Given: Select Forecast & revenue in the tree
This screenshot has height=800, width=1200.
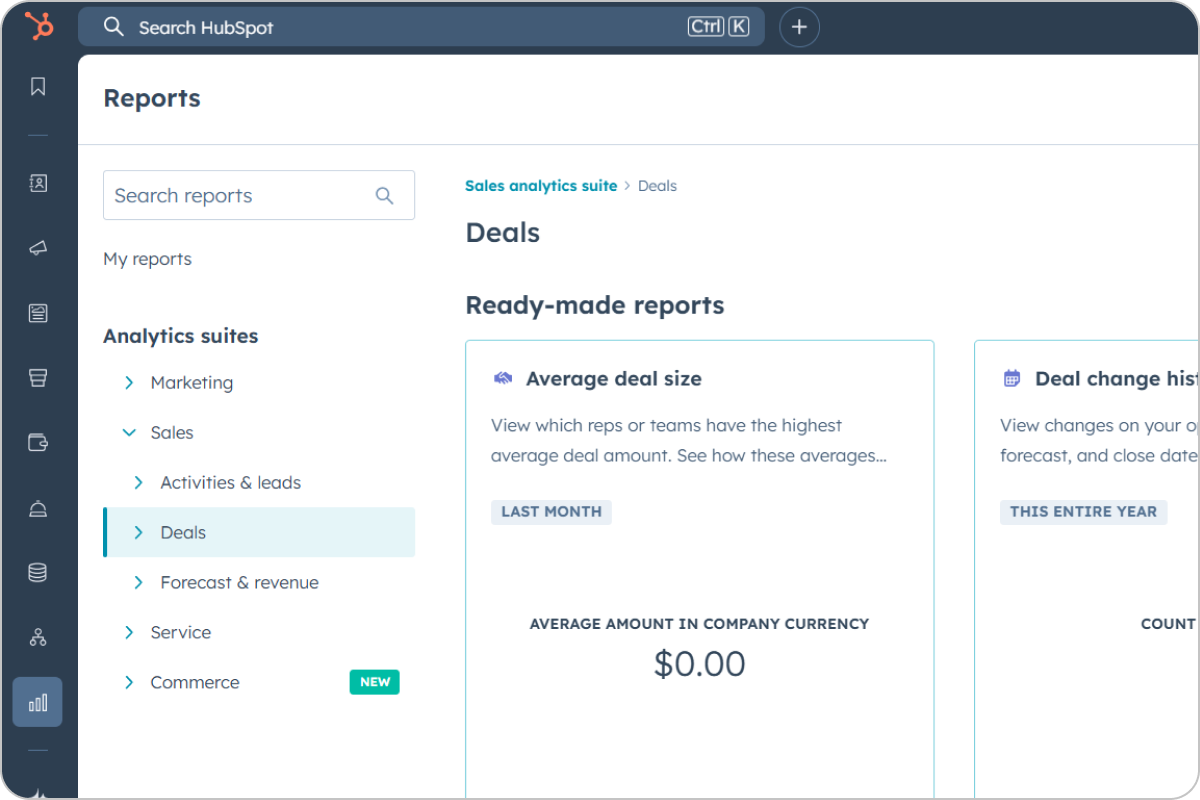Looking at the screenshot, I should tap(240, 583).
